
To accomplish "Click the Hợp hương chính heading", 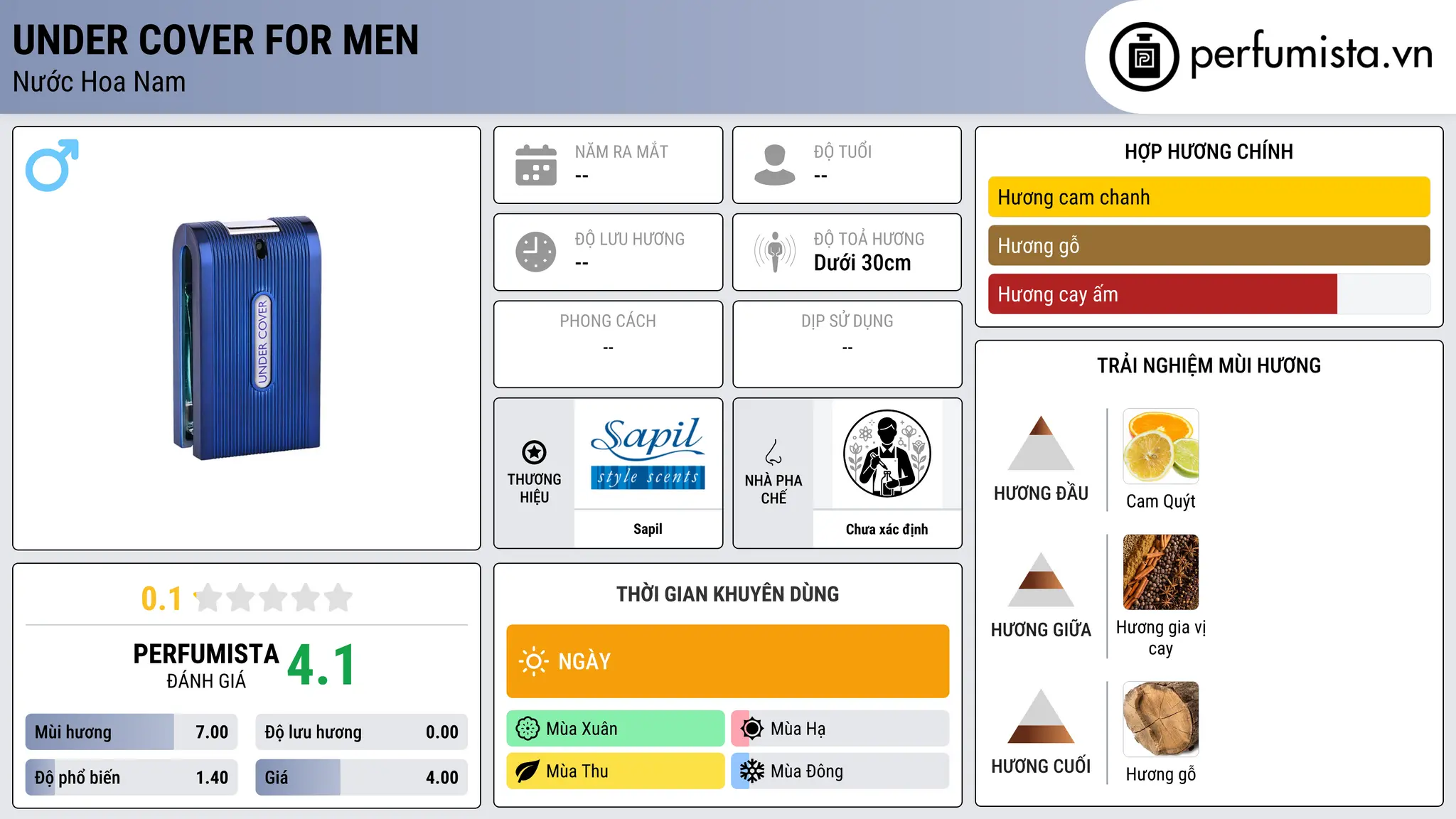I will [x=1209, y=151].
